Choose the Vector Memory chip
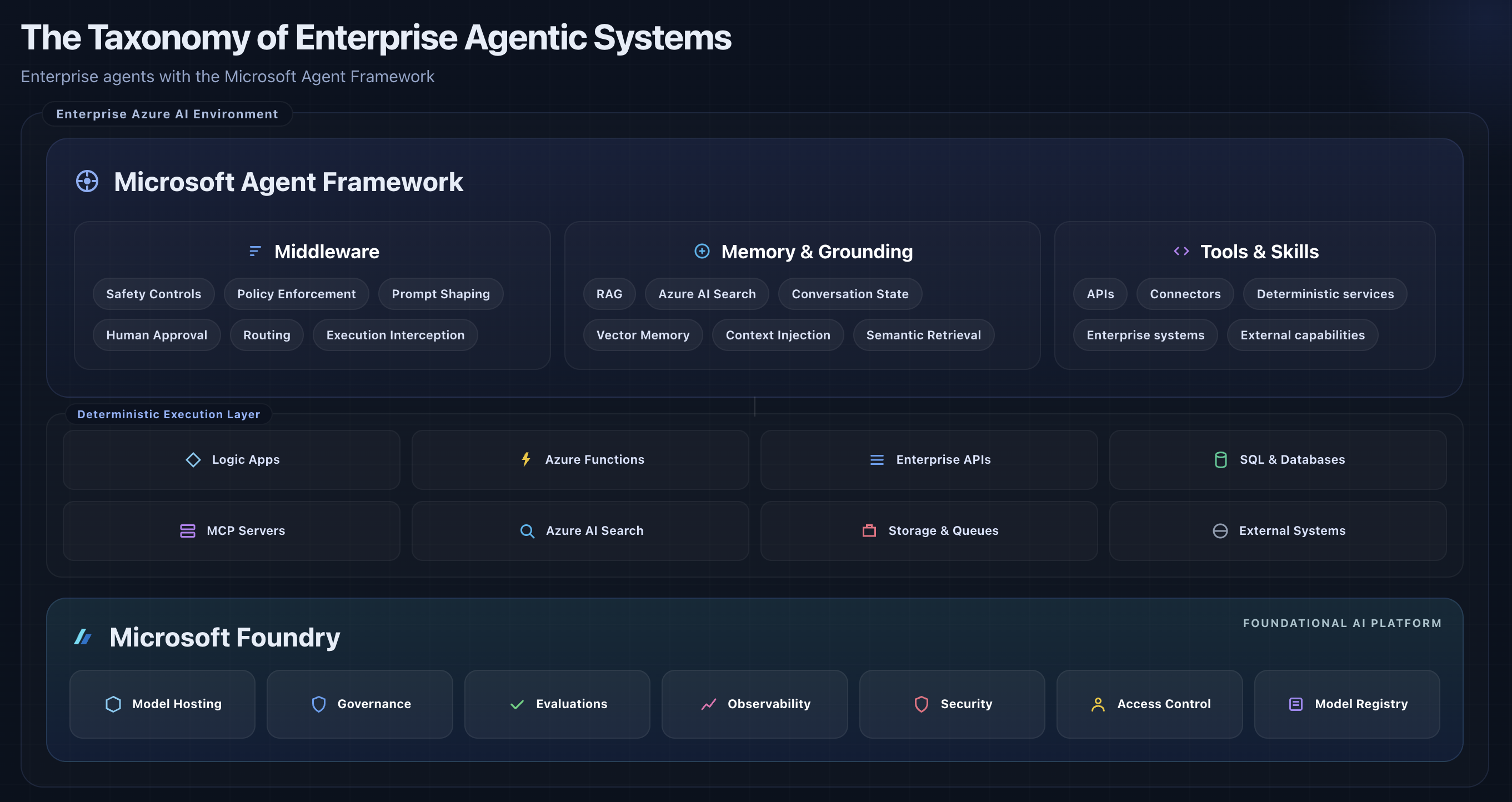This screenshot has height=802, width=1512. tap(643, 335)
